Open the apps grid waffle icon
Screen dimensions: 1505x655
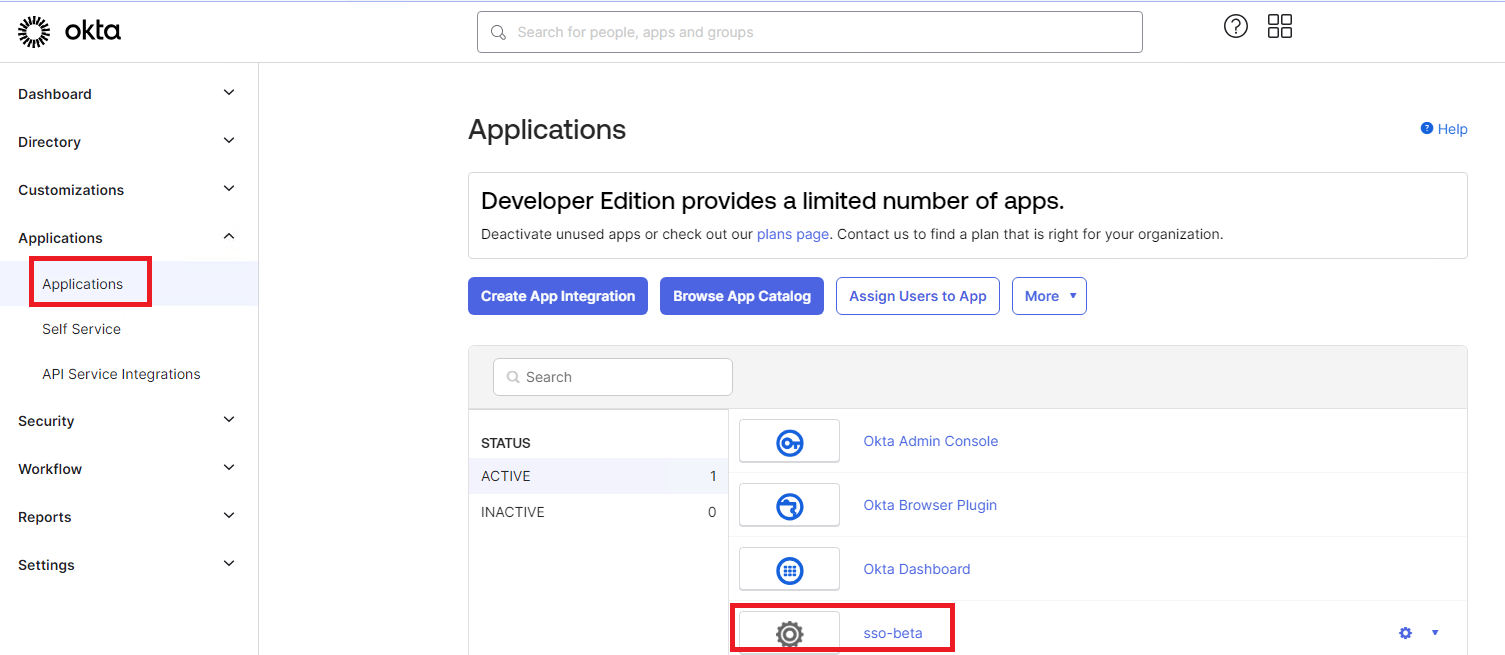[1280, 26]
